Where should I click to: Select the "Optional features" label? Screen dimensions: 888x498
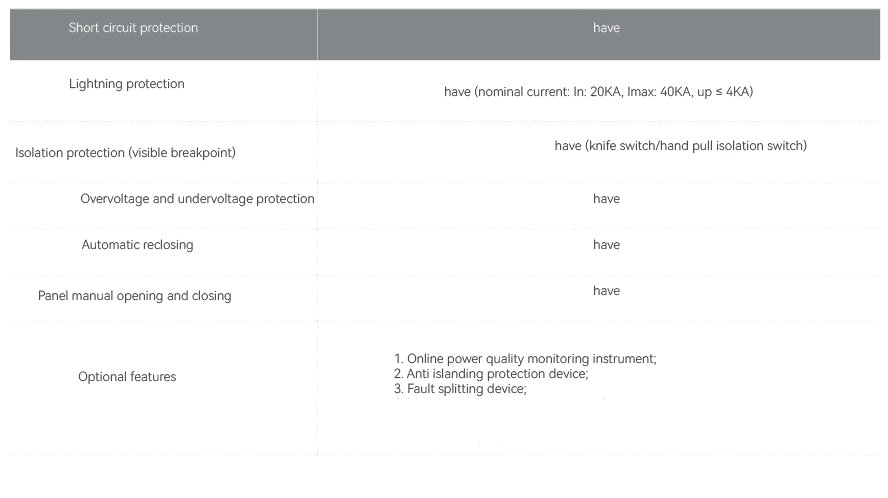[127, 377]
